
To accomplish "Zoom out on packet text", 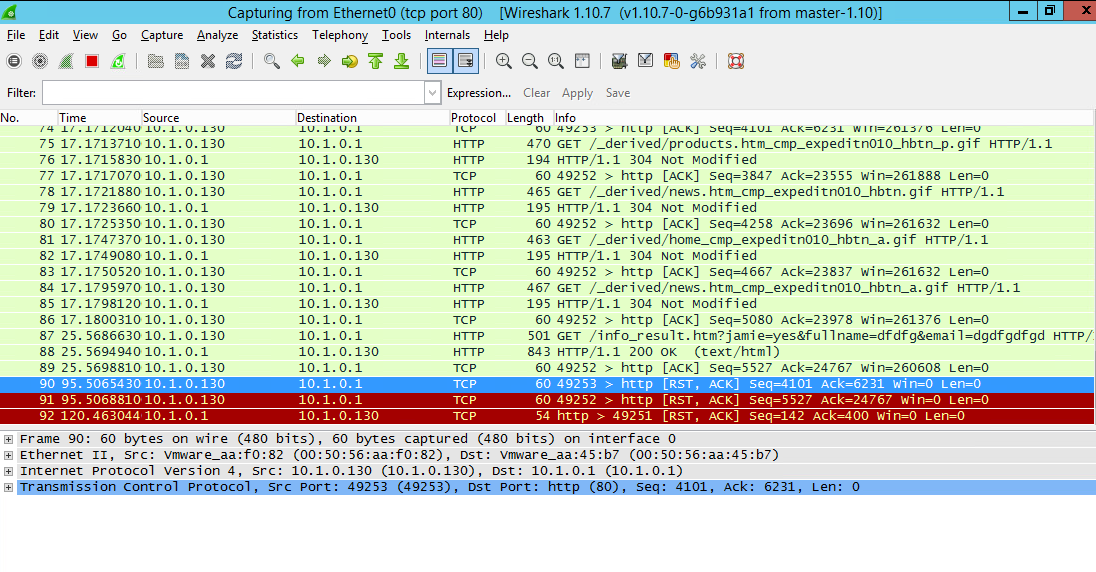I will pyautogui.click(x=530, y=62).
